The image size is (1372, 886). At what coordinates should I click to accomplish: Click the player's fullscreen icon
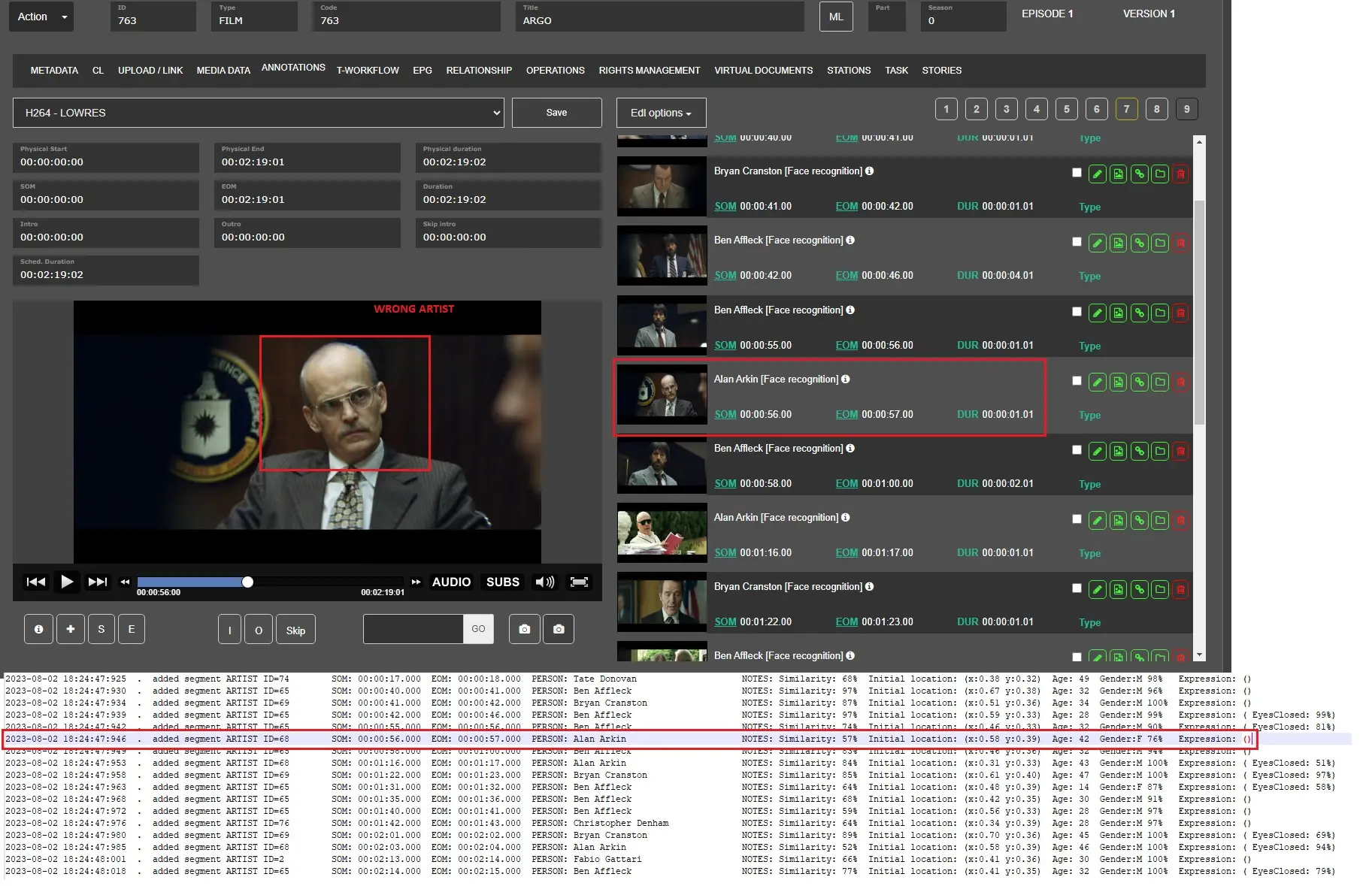click(x=578, y=582)
